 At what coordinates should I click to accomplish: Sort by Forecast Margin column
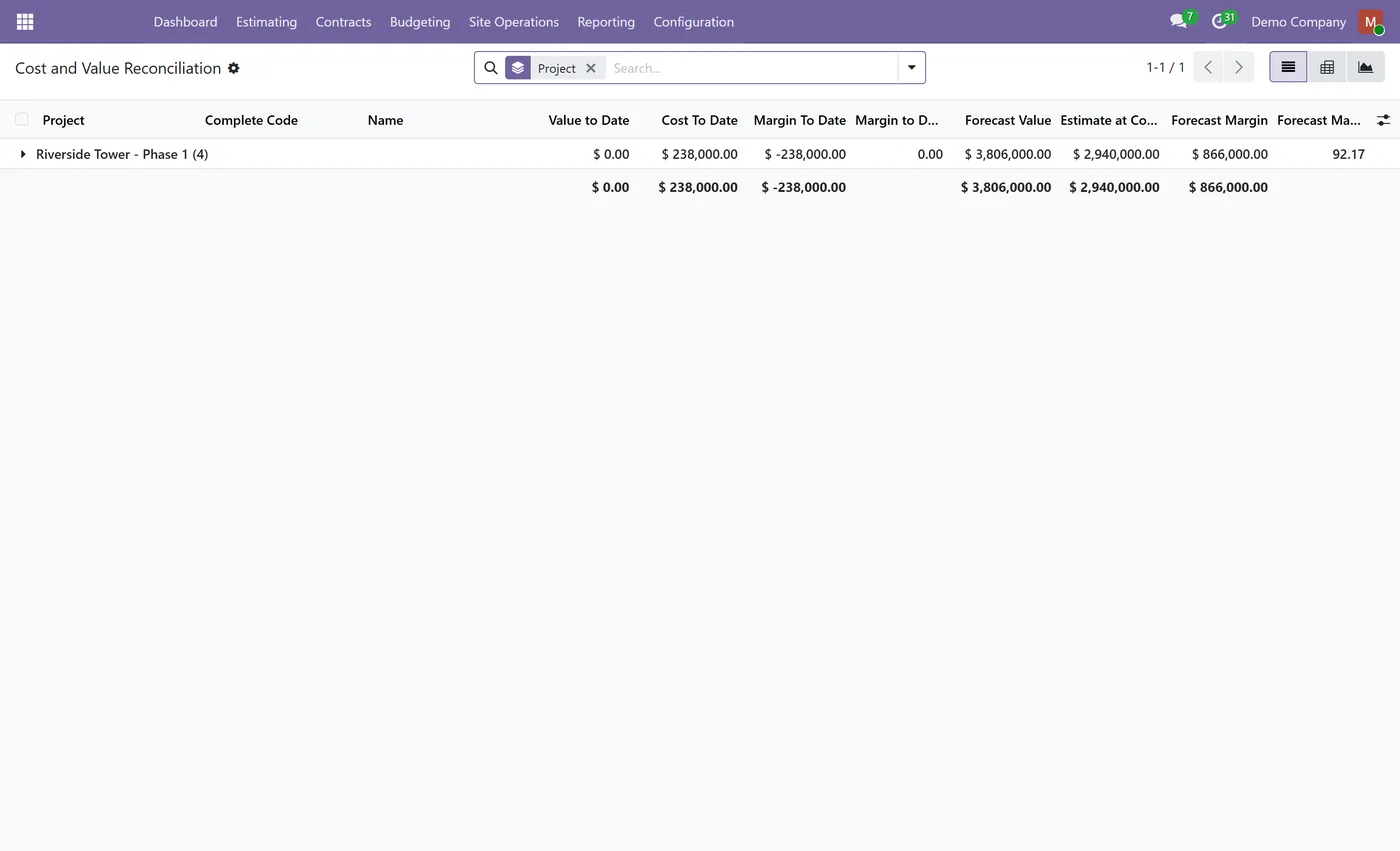coord(1219,120)
